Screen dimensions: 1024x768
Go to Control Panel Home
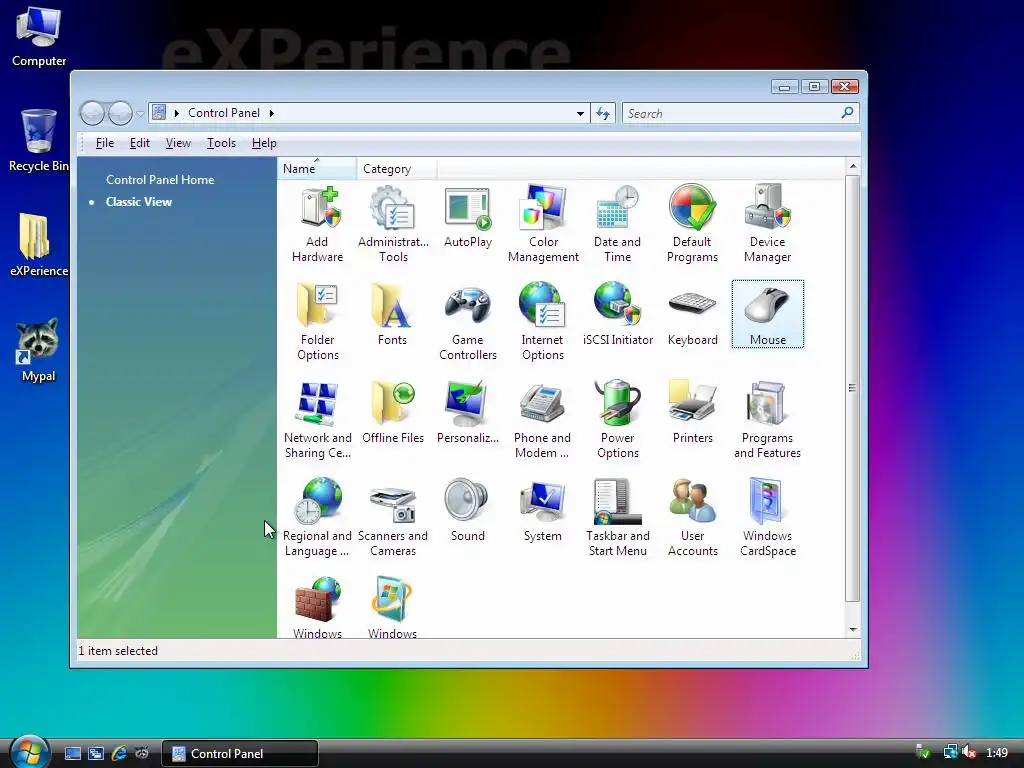click(160, 180)
